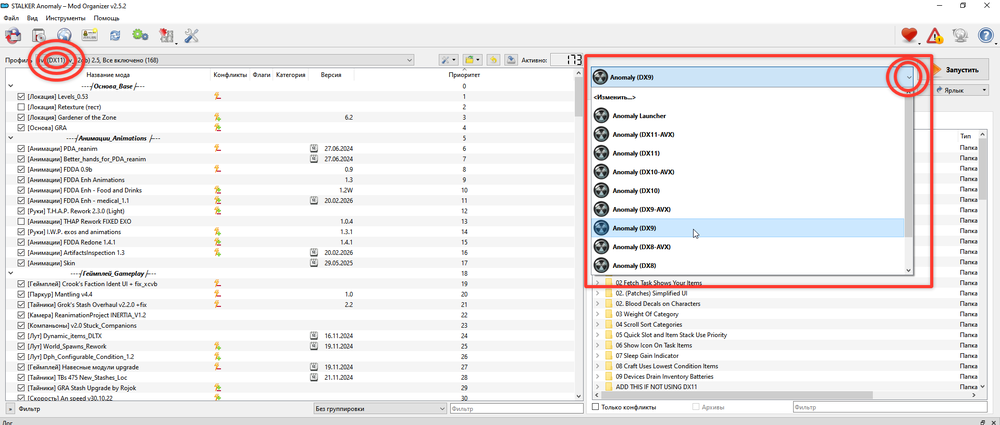Click the mod list vertical scrollbar
The height and width of the screenshot is (425, 1000).
coord(578,98)
